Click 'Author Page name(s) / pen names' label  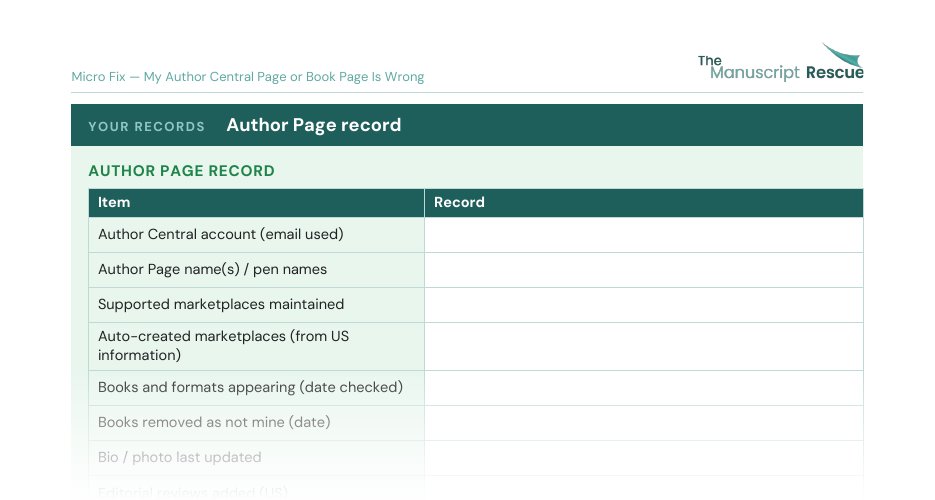[212, 269]
